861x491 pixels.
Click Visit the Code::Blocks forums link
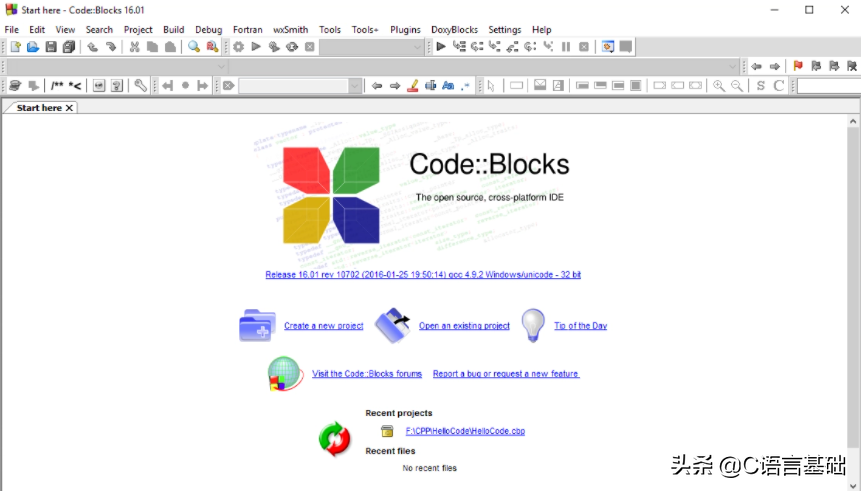[367, 373]
